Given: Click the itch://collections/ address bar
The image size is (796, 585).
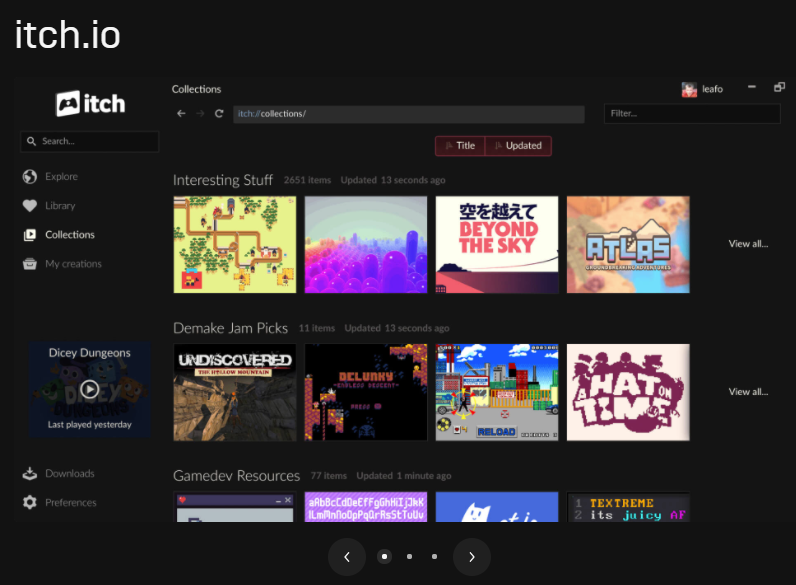Looking at the screenshot, I should [x=409, y=114].
